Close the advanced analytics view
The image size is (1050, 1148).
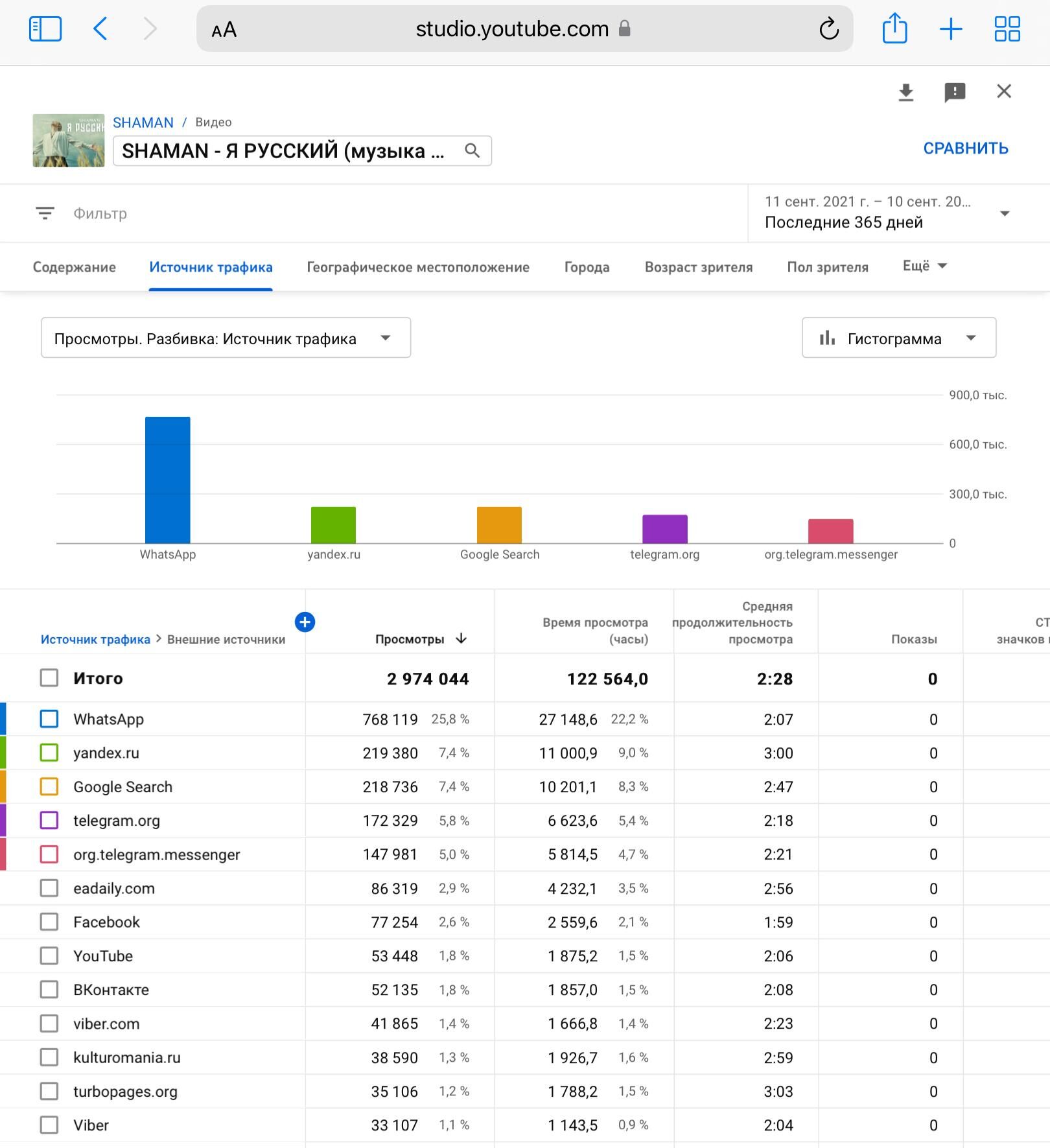(x=1004, y=91)
